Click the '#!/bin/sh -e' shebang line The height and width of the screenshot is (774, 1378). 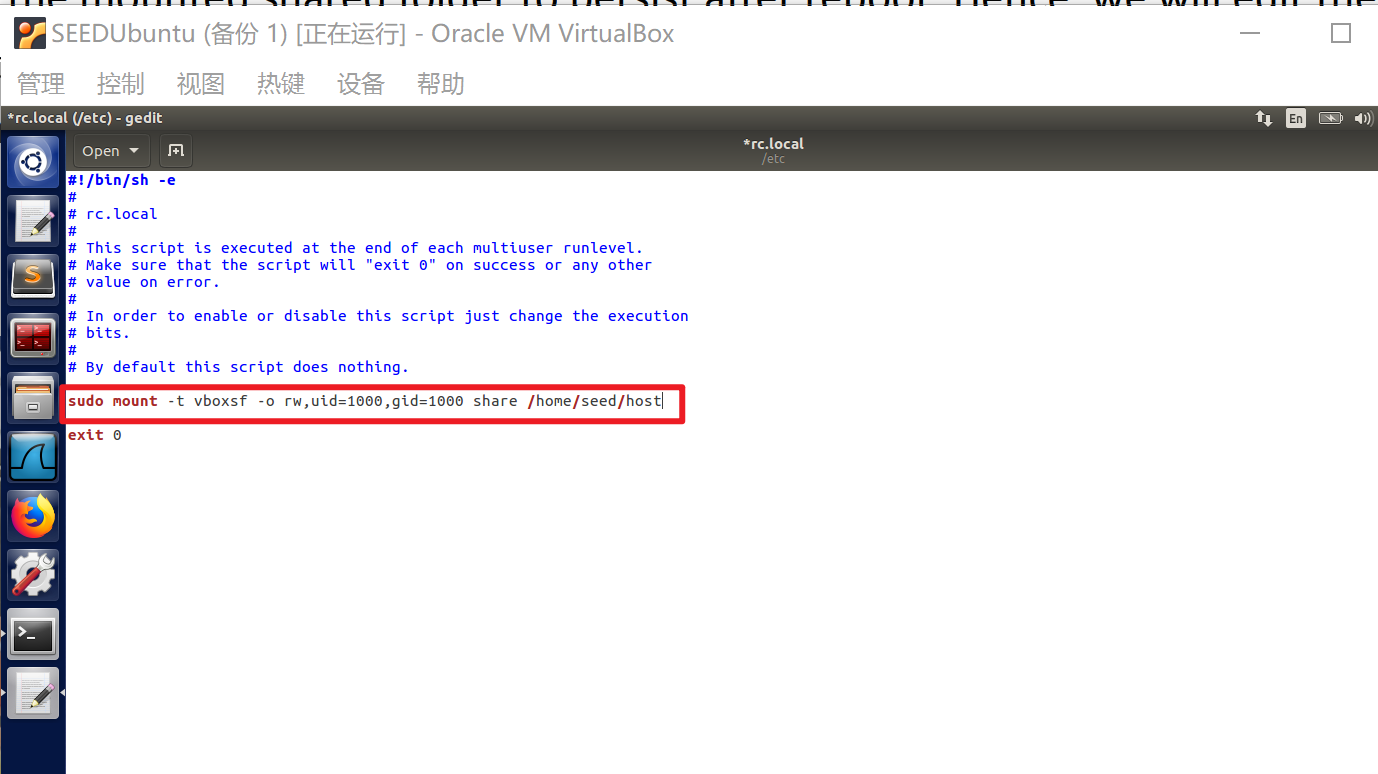pos(122,180)
